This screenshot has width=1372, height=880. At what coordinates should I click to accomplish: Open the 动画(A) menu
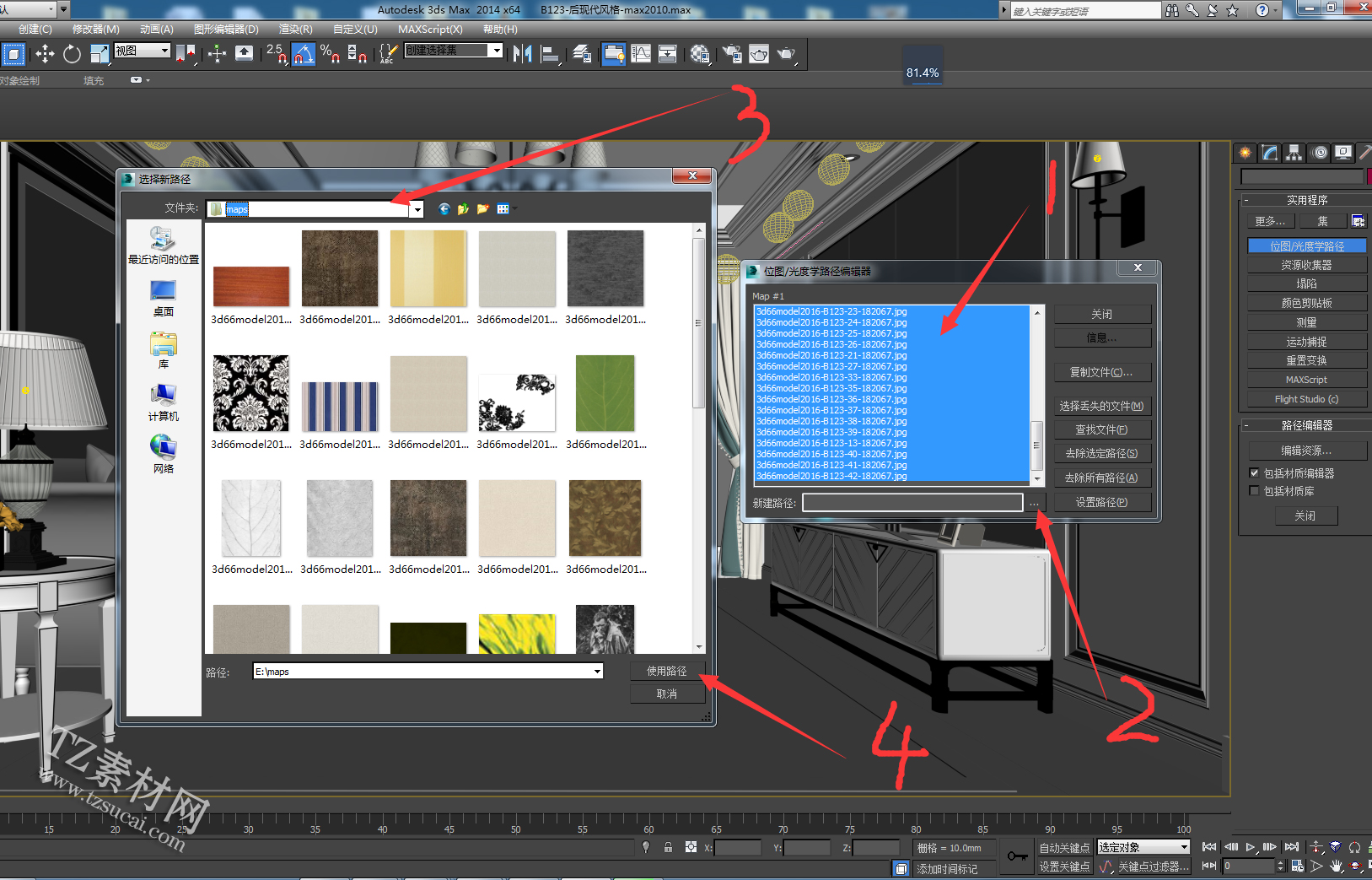[157, 29]
